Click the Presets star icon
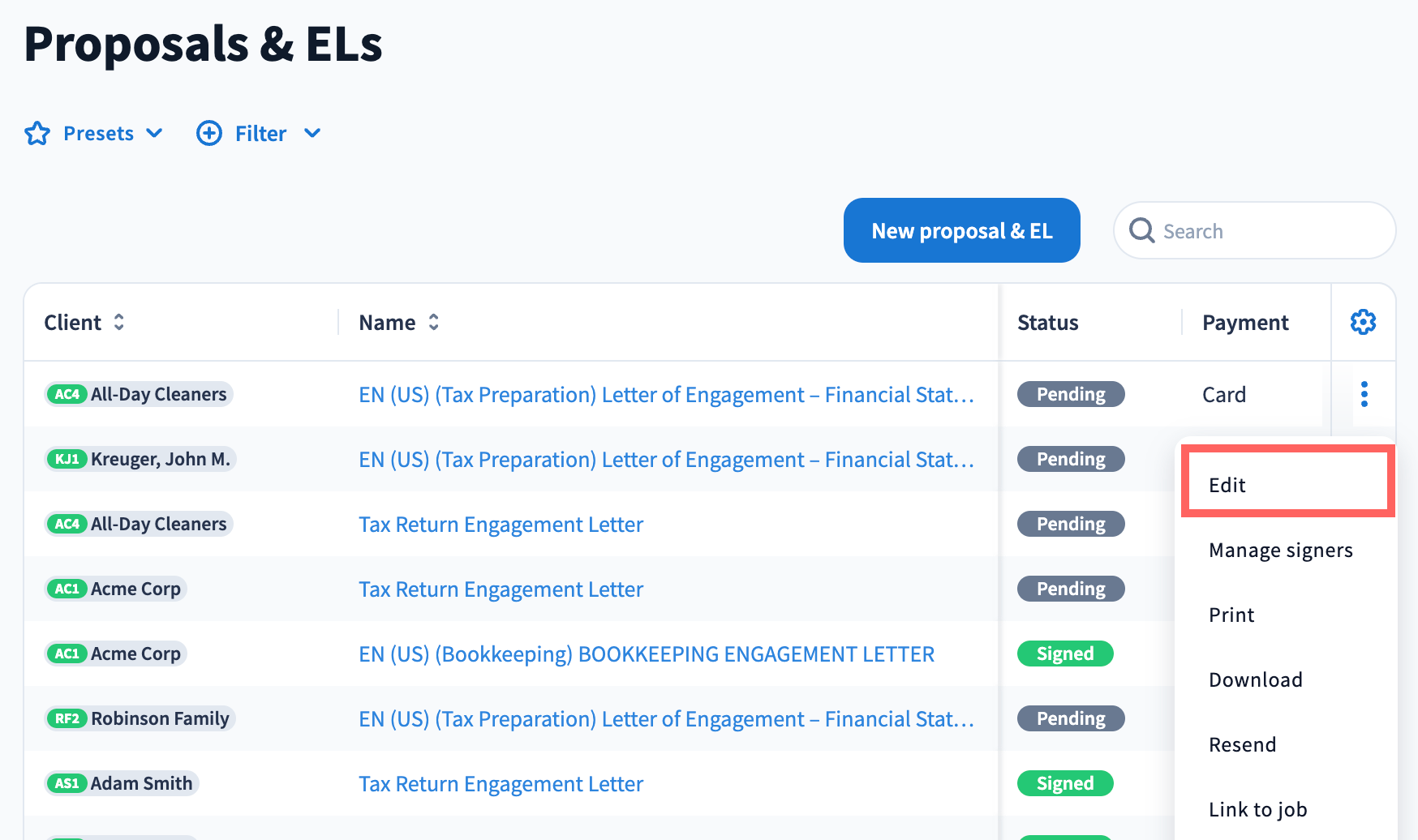The image size is (1418, 840). click(37, 134)
